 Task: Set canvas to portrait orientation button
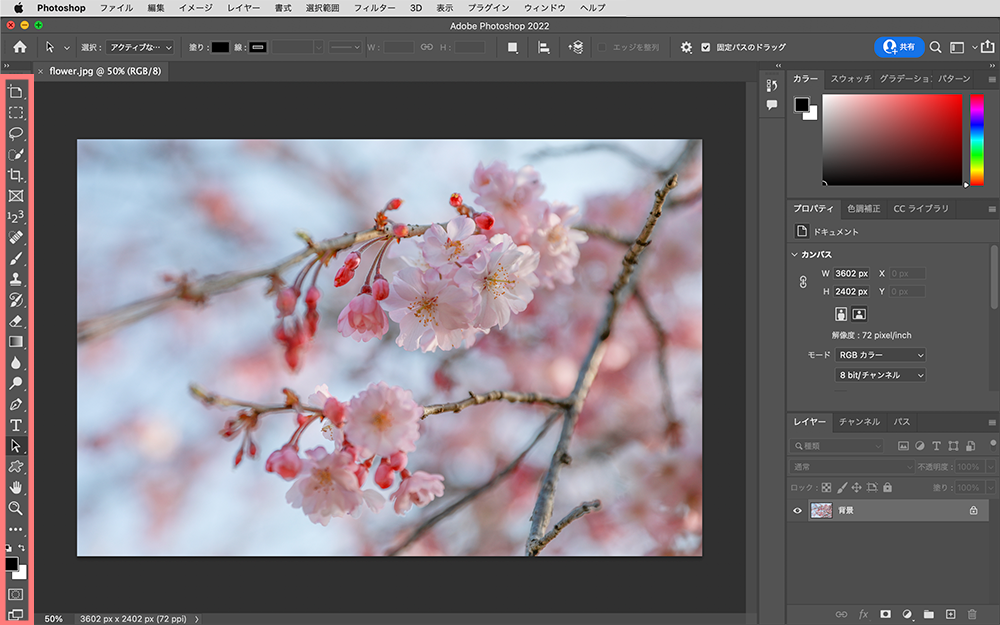tap(841, 314)
